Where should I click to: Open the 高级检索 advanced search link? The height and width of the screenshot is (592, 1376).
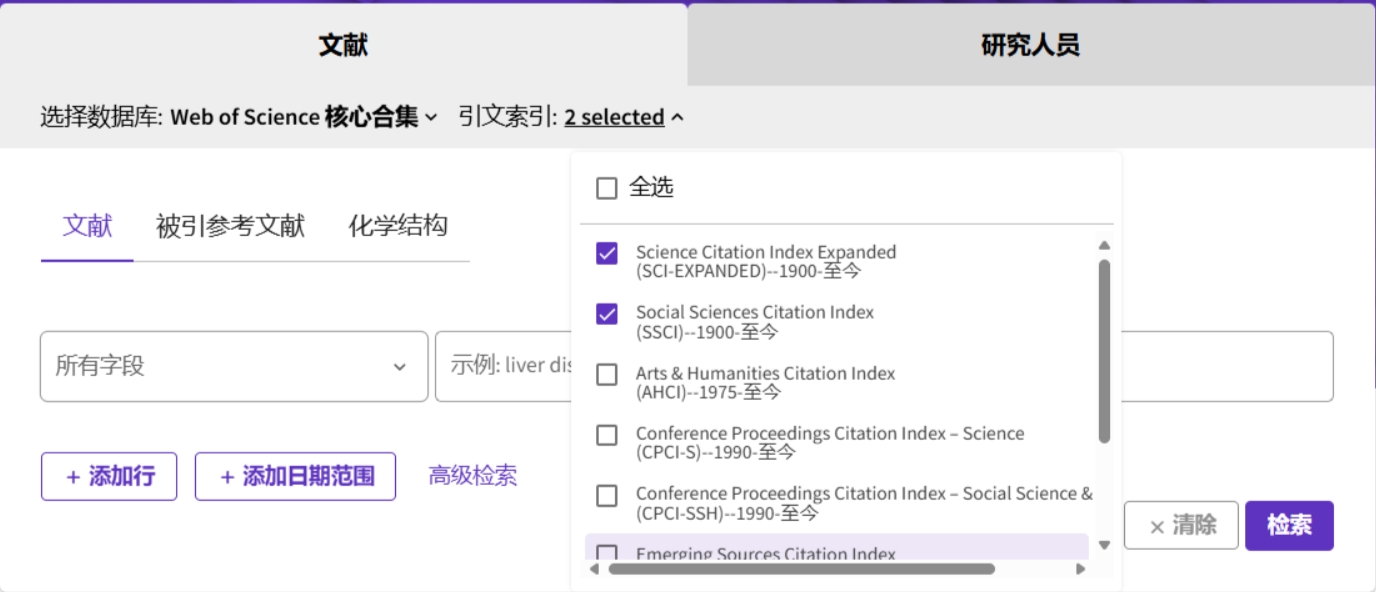pyautogui.click(x=473, y=476)
